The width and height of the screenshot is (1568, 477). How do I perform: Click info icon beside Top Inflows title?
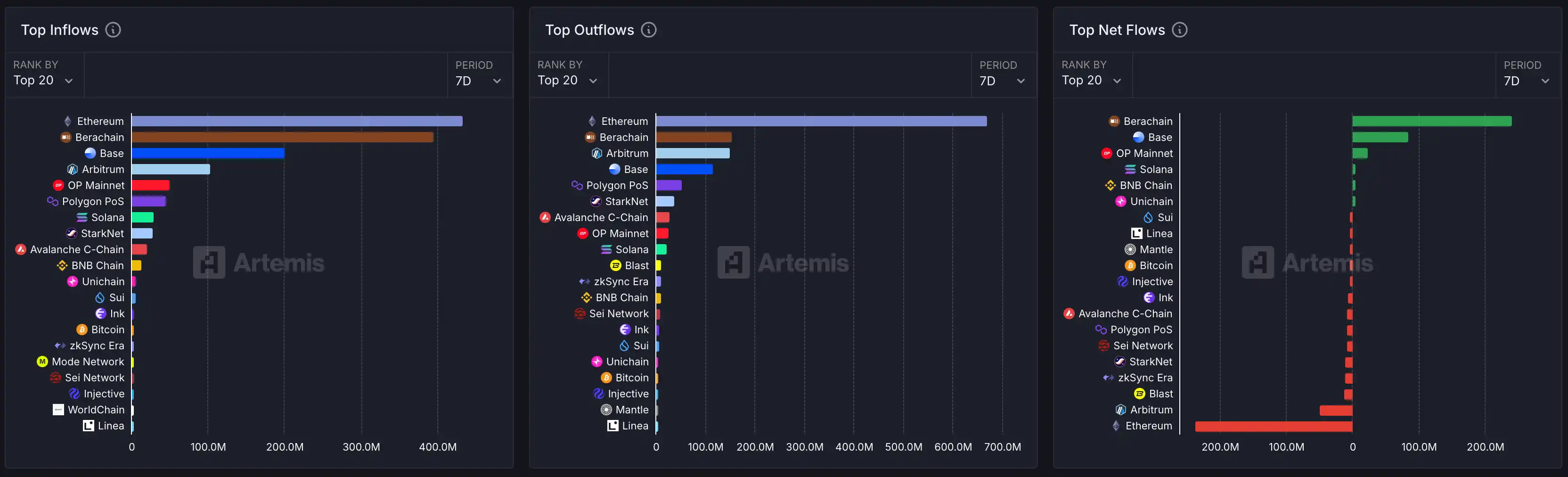point(113,30)
